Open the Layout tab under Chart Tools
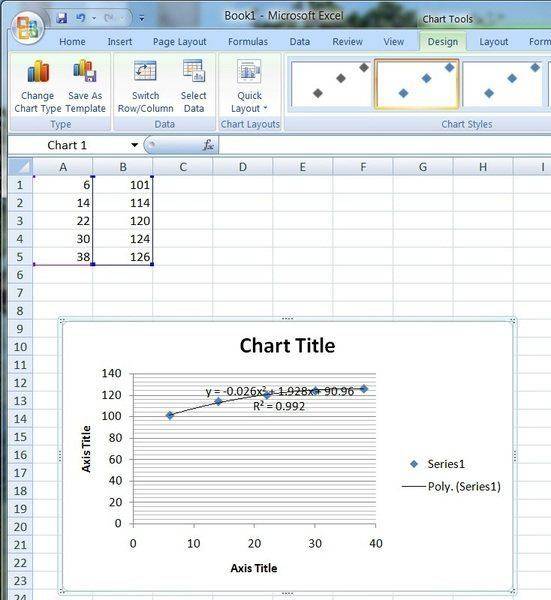Viewport: 551px width, 600px height. pos(494,42)
